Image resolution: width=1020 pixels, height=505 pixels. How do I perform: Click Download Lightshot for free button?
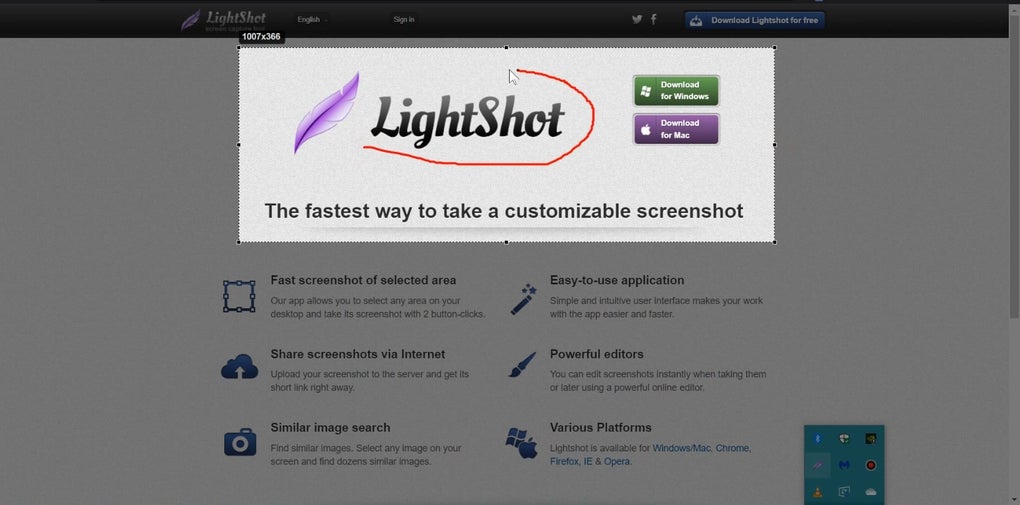[755, 20]
